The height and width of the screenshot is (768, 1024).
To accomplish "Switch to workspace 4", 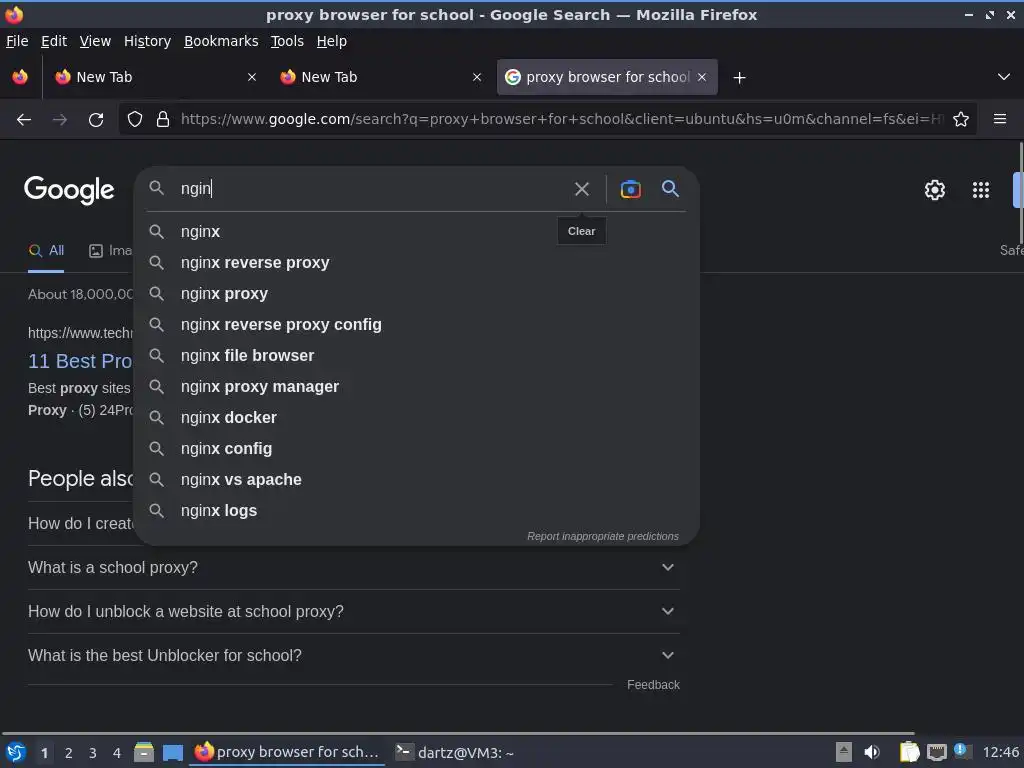I will pos(117,753).
